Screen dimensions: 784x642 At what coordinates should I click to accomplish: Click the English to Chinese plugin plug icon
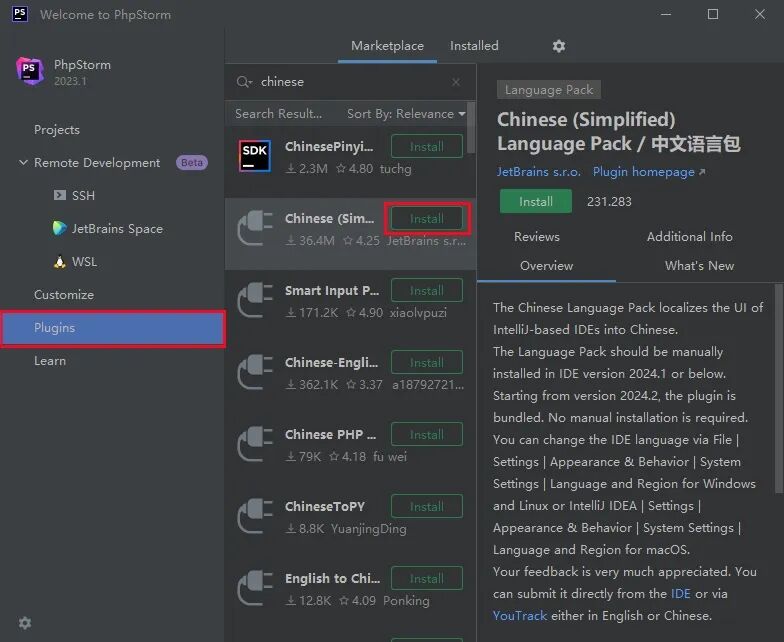pyautogui.click(x=255, y=588)
